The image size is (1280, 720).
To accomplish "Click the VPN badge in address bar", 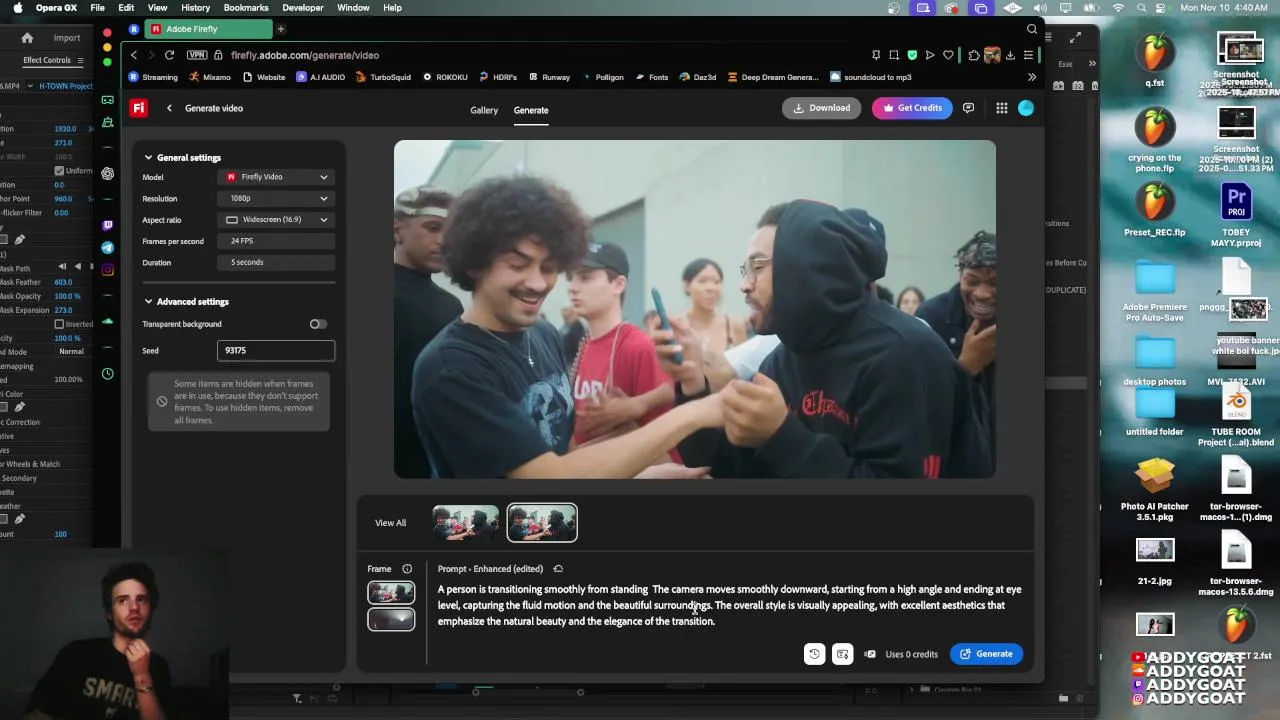I will tap(196, 55).
